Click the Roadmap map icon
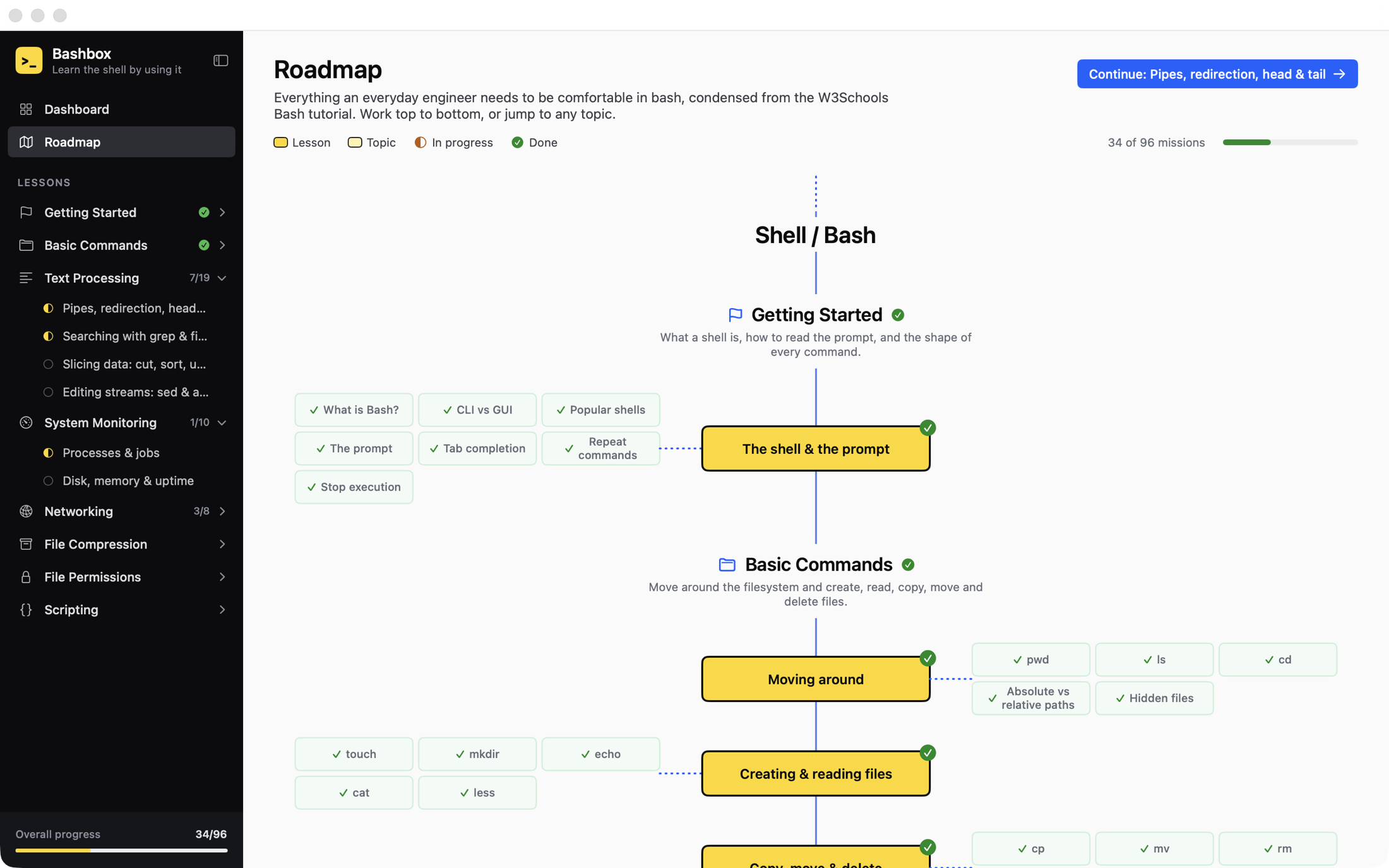Viewport: 1389px width, 868px height. (x=26, y=142)
